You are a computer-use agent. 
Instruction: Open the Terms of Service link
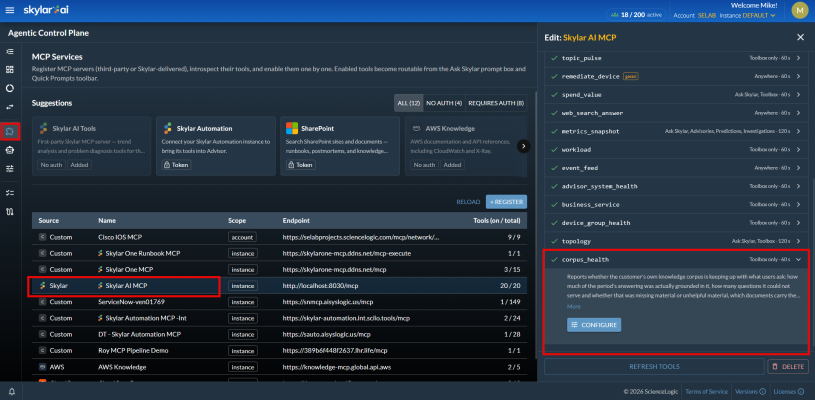pyautogui.click(x=707, y=391)
